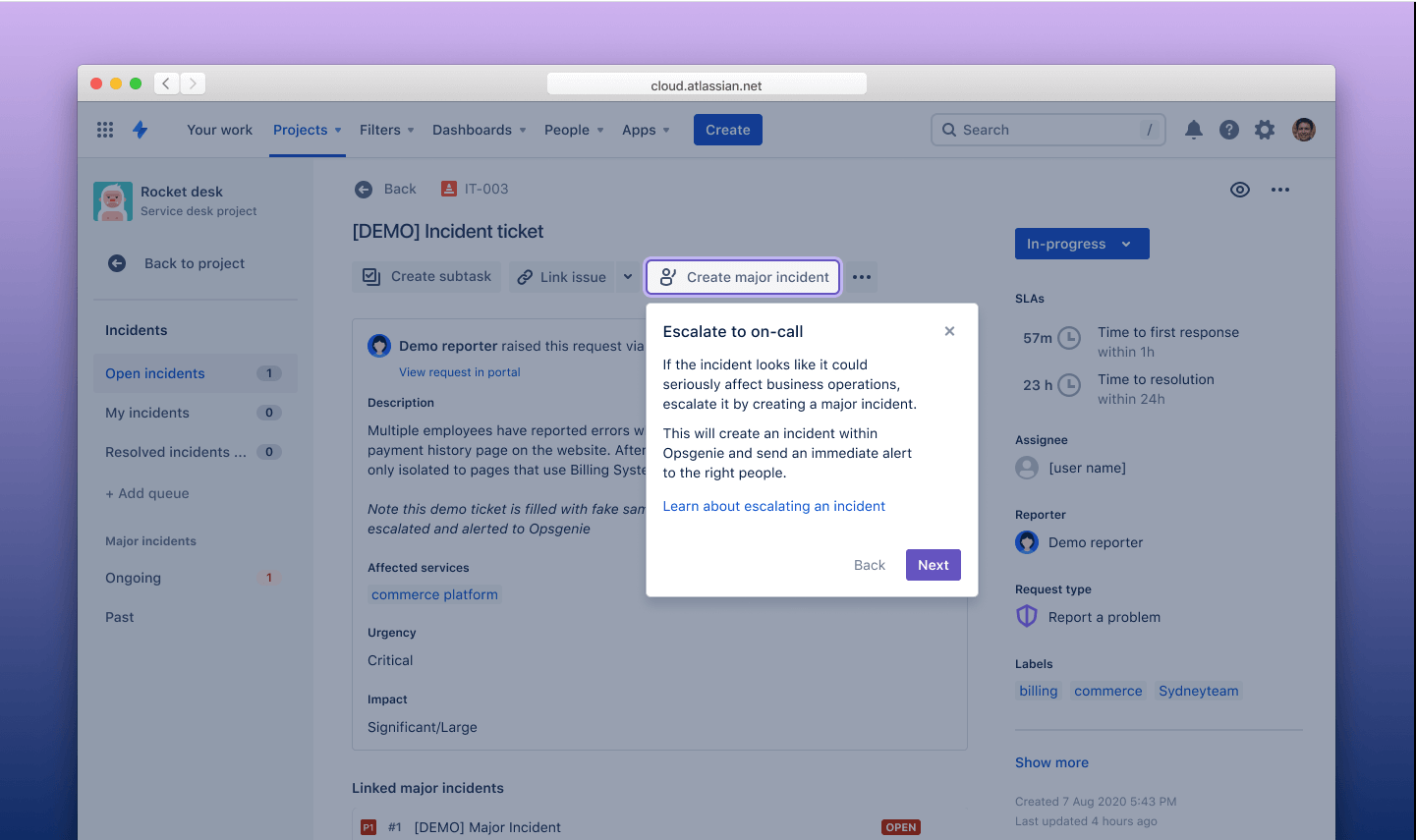The height and width of the screenshot is (840, 1416).
Task: Click the Back to project arrow icon
Action: pyautogui.click(x=117, y=263)
